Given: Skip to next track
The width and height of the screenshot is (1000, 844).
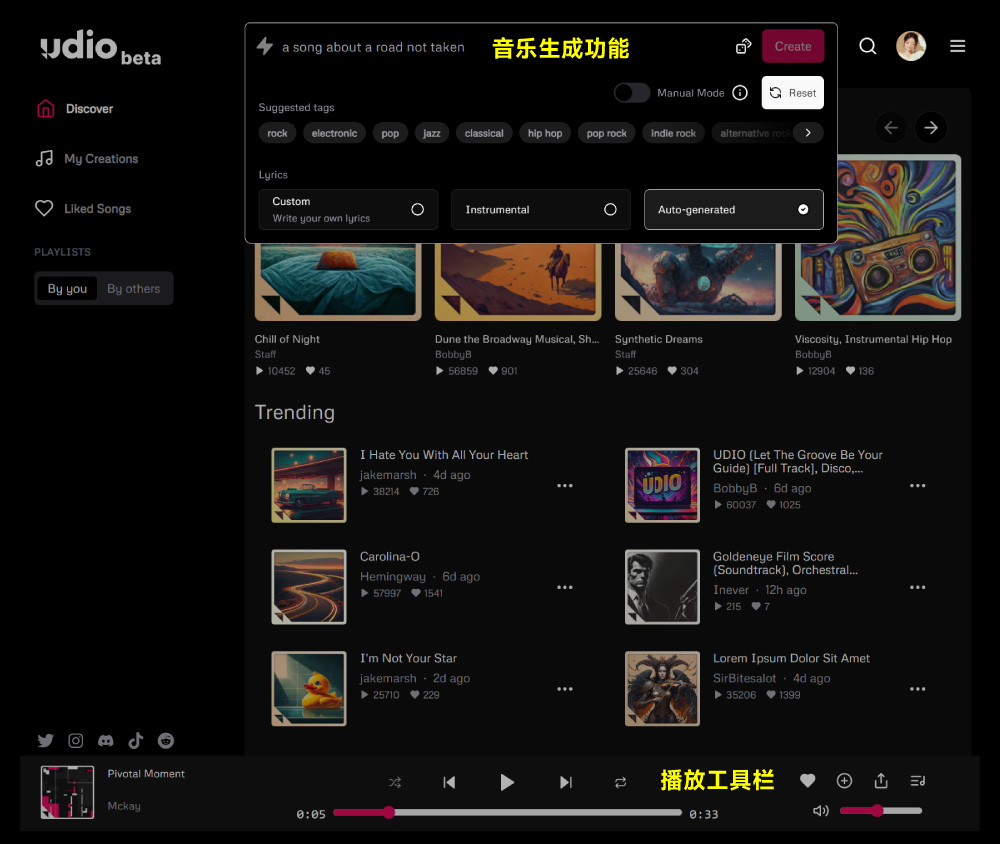Looking at the screenshot, I should coord(566,782).
